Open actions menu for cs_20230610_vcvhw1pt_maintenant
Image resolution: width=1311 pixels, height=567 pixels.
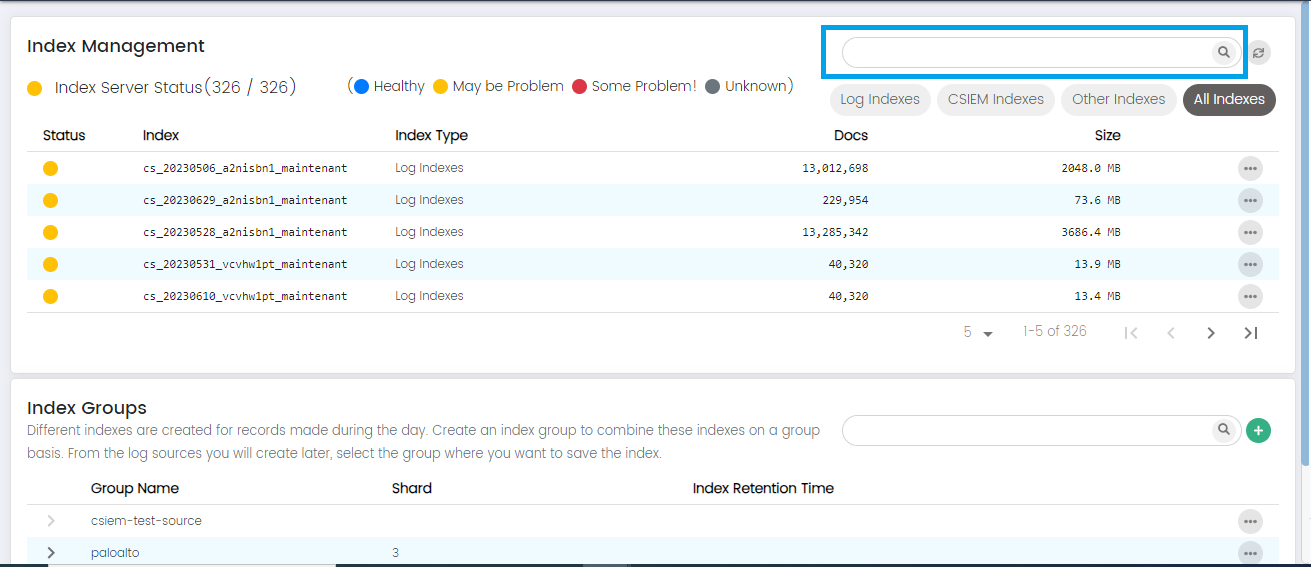(x=1250, y=296)
